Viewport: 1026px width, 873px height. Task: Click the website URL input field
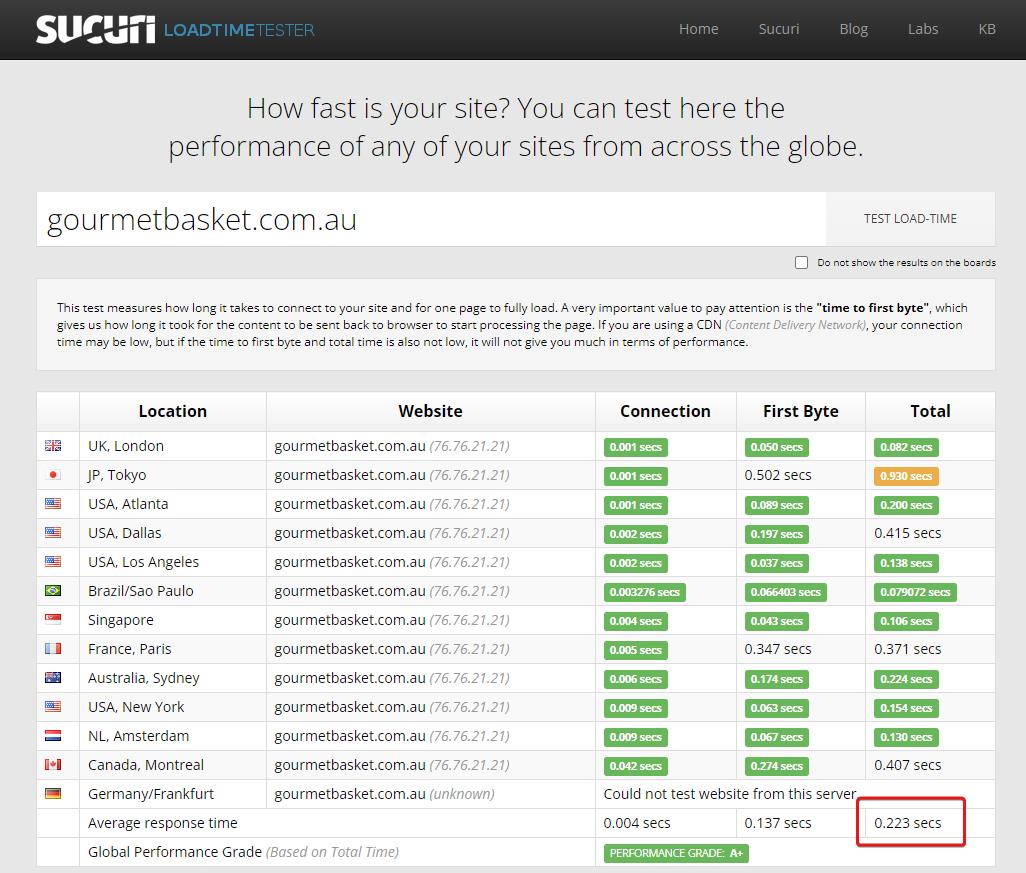click(x=430, y=219)
